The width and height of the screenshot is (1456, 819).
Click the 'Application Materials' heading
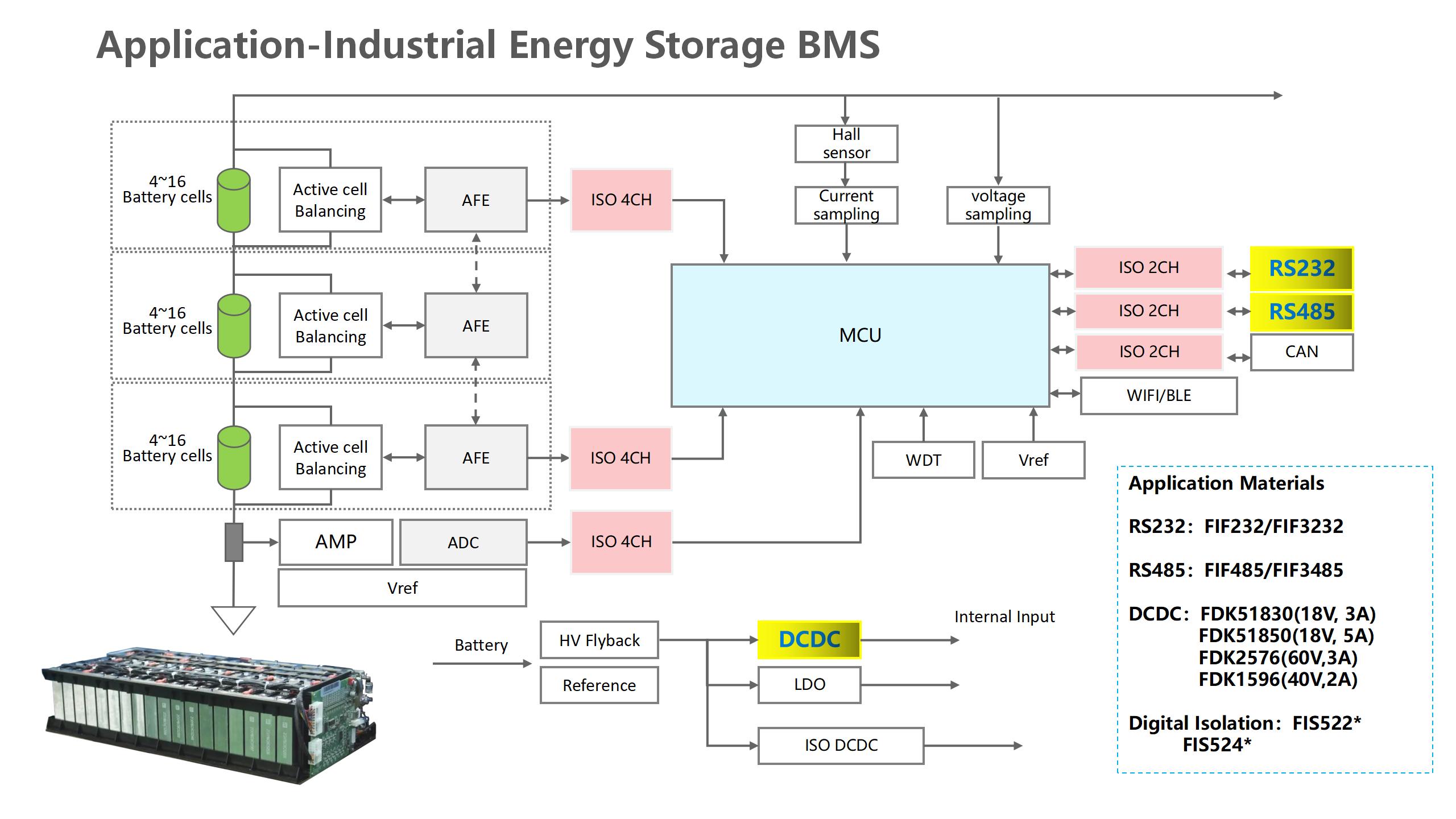(x=1226, y=483)
